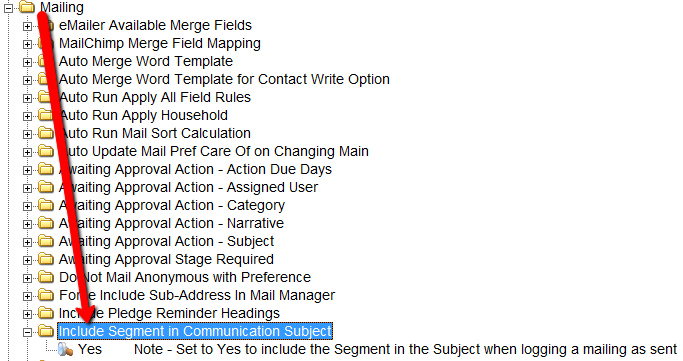Screen dimensions: 683x361
Task: Select Awaiting Approval Action - Action Due Days
Action: click(x=195, y=169)
